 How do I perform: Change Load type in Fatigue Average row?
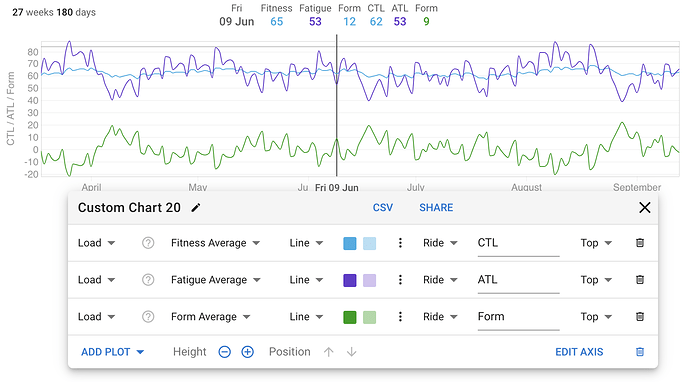[96, 280]
